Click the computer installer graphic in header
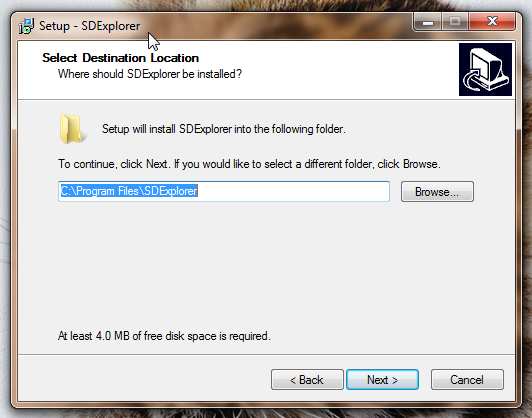 [485, 70]
